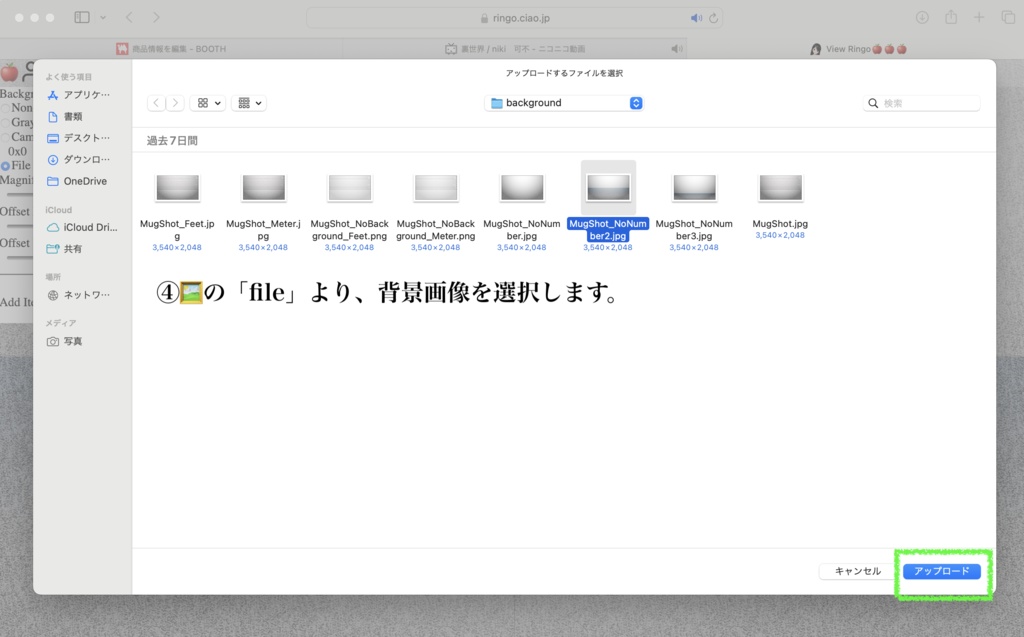Viewport: 1024px width, 637px height.
Task: Open アプリケーション in sidebar
Action: pyautogui.click(x=79, y=95)
